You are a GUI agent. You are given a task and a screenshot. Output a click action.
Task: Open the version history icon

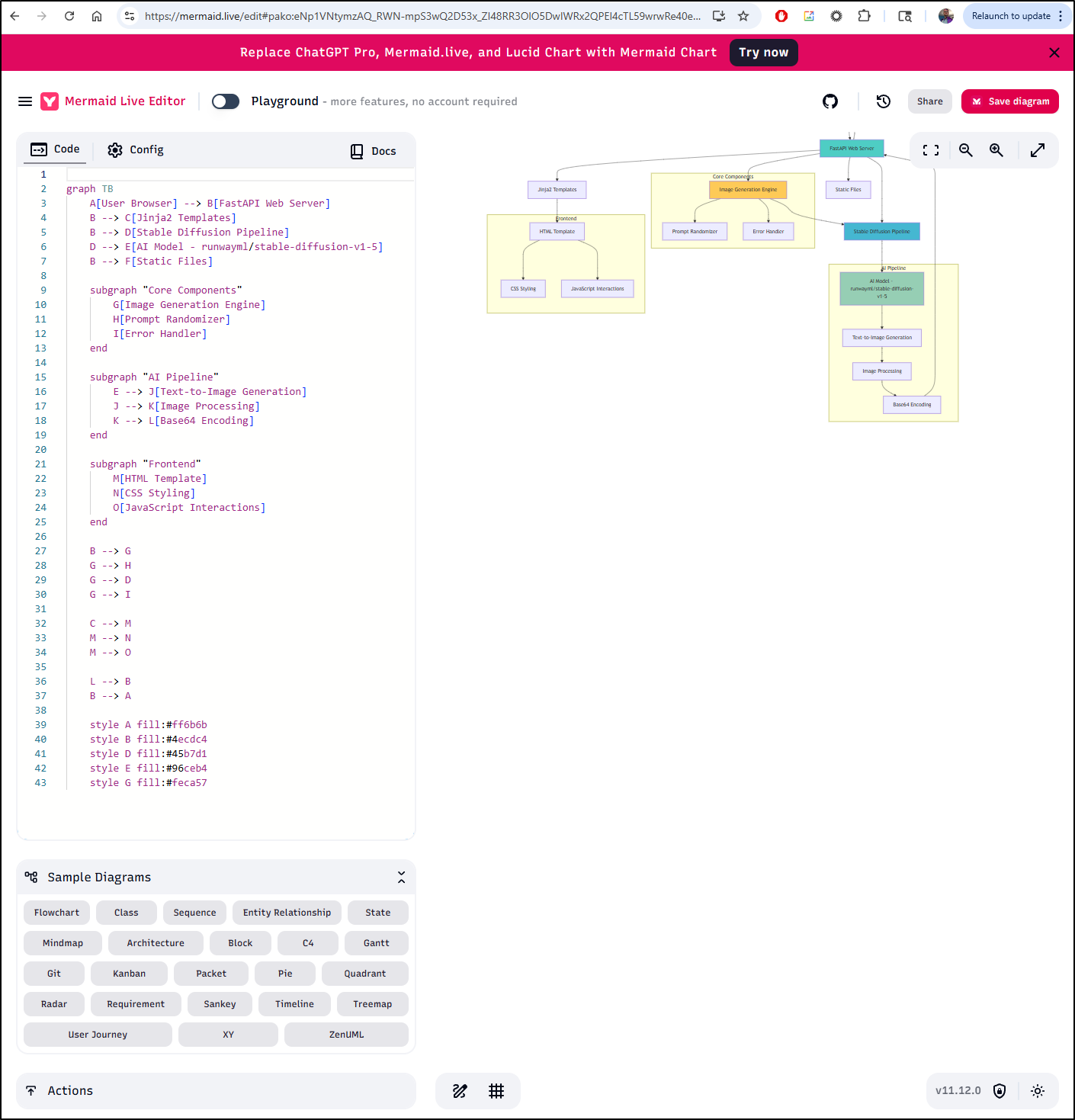(884, 101)
